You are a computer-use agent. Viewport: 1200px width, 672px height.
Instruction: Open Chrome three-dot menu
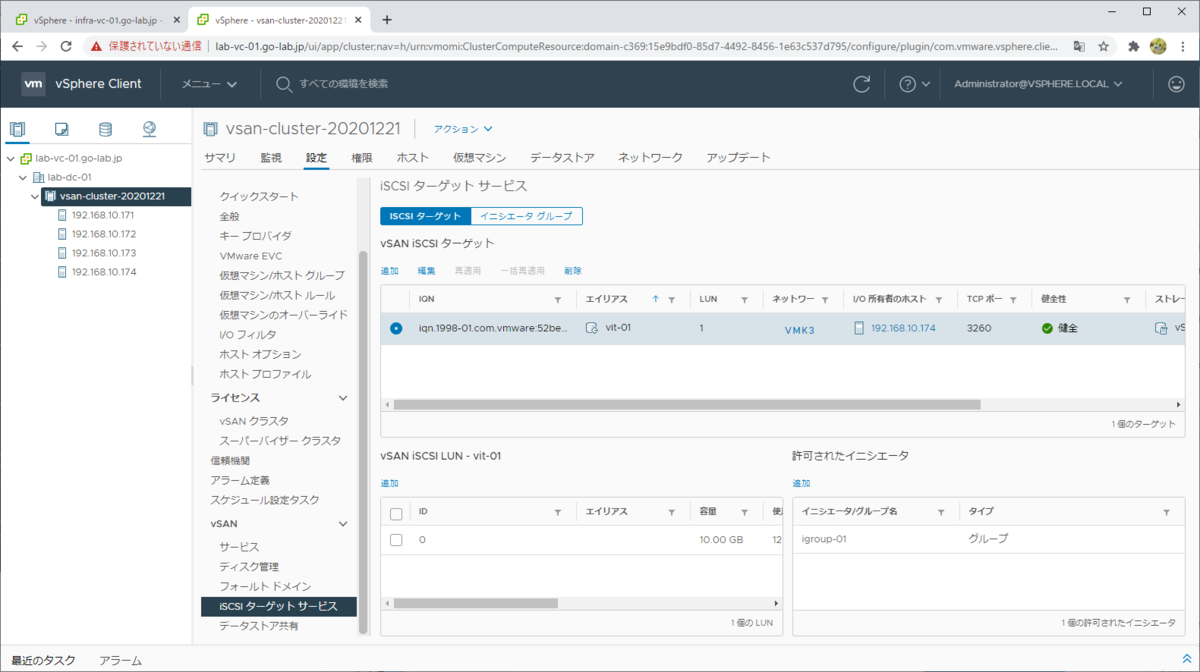(x=1184, y=46)
